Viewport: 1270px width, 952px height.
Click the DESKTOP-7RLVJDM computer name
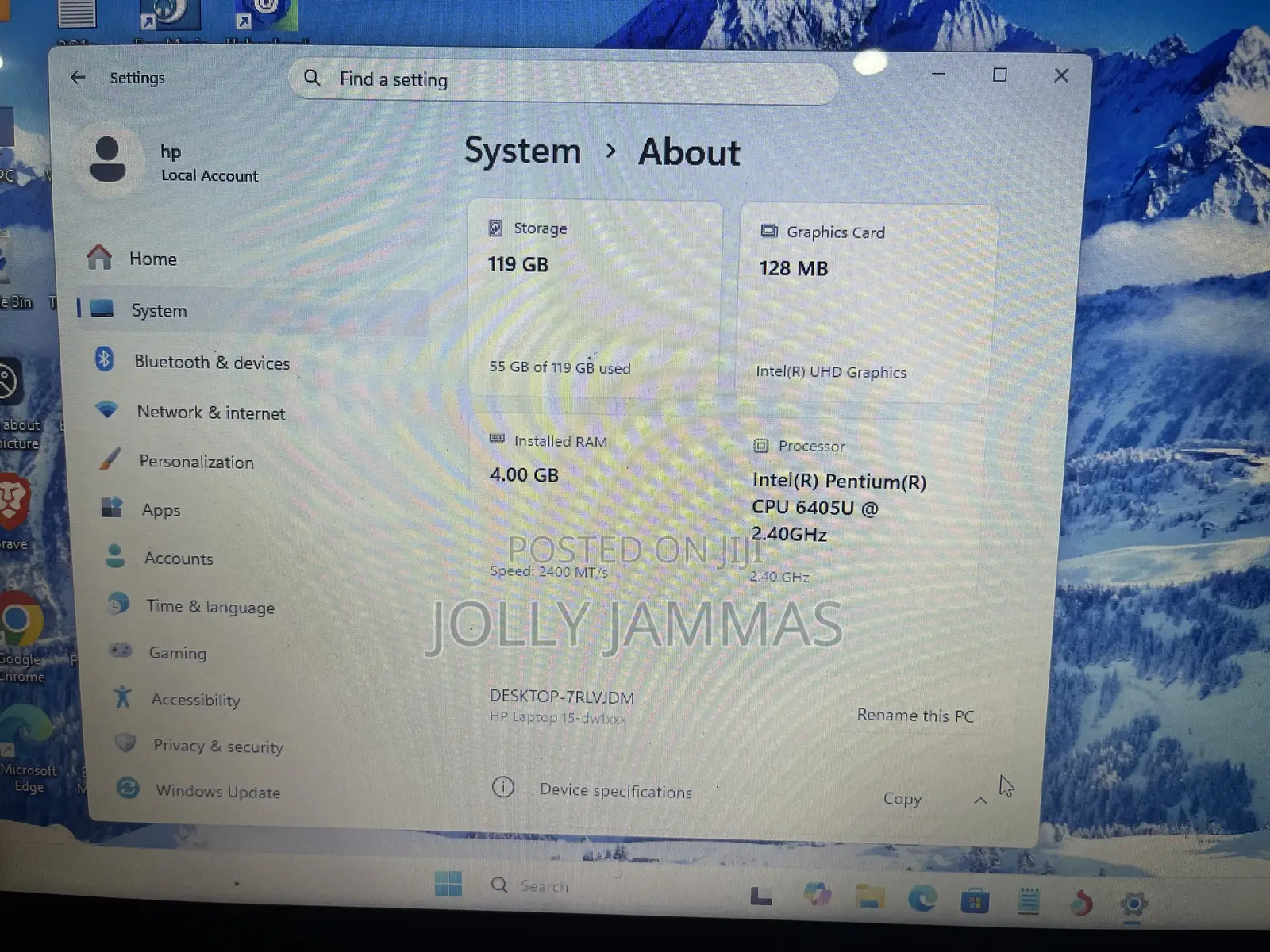tap(562, 697)
